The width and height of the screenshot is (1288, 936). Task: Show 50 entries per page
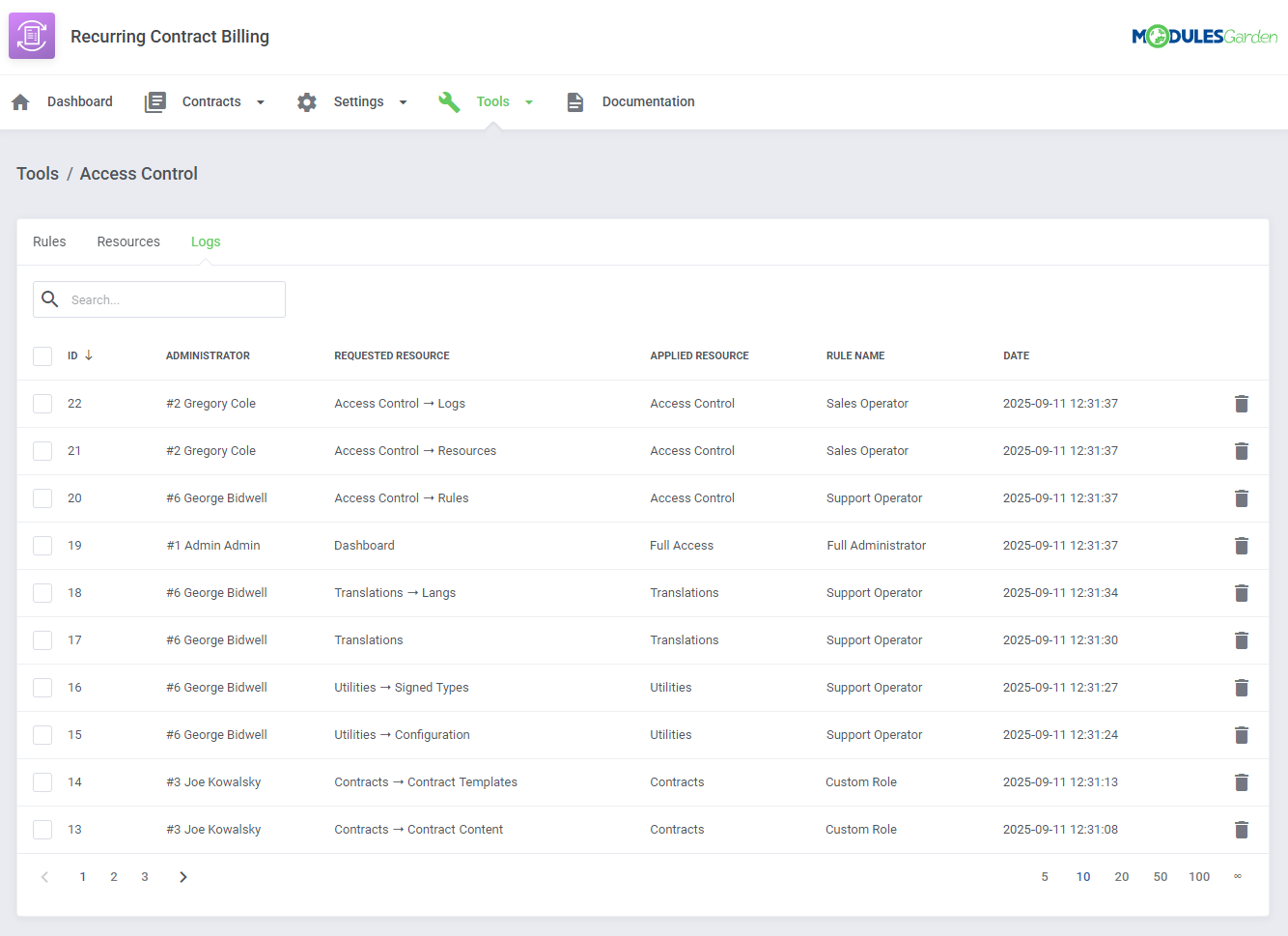tap(1161, 877)
